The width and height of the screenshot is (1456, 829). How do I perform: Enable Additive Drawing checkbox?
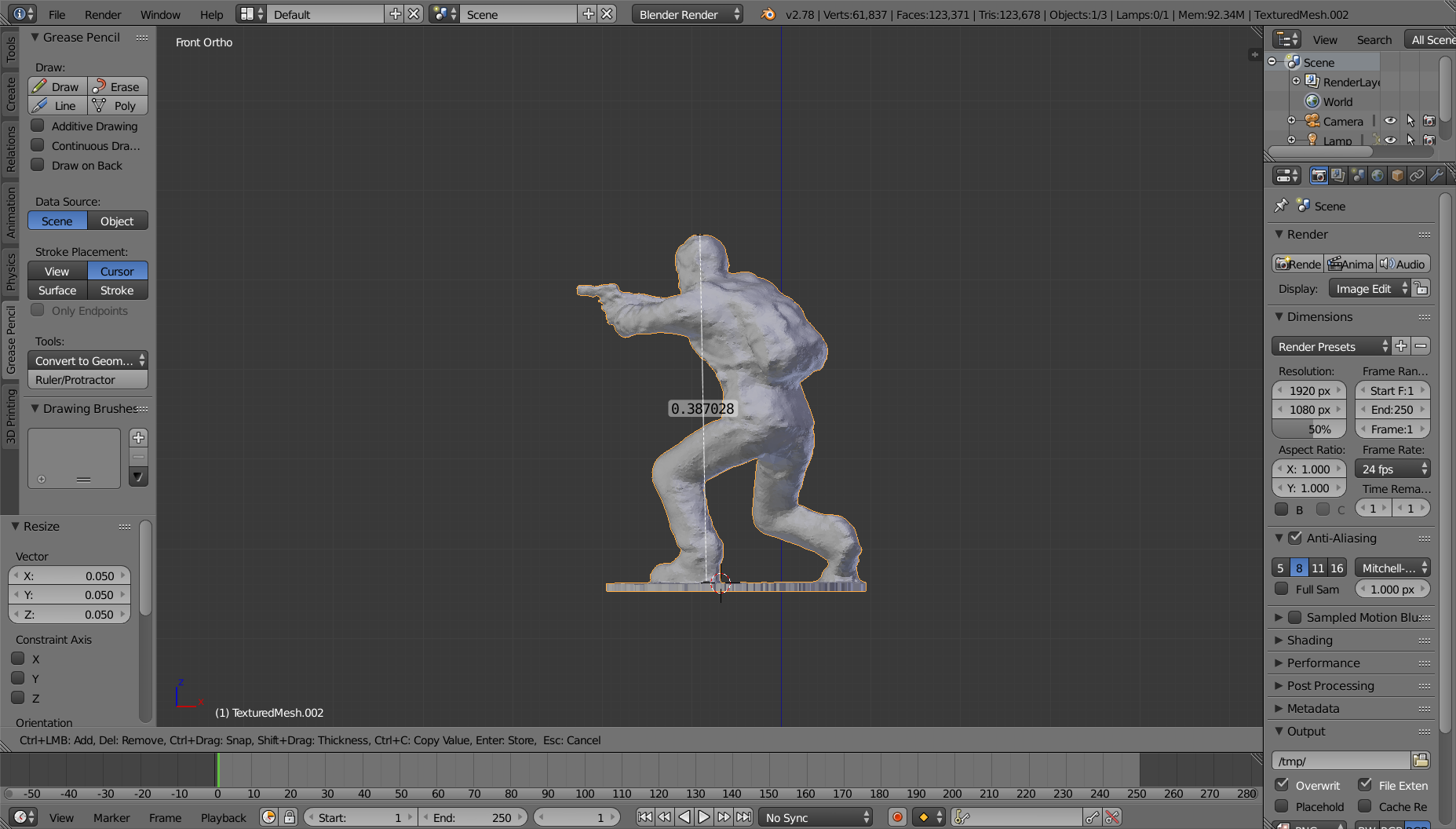click(37, 126)
